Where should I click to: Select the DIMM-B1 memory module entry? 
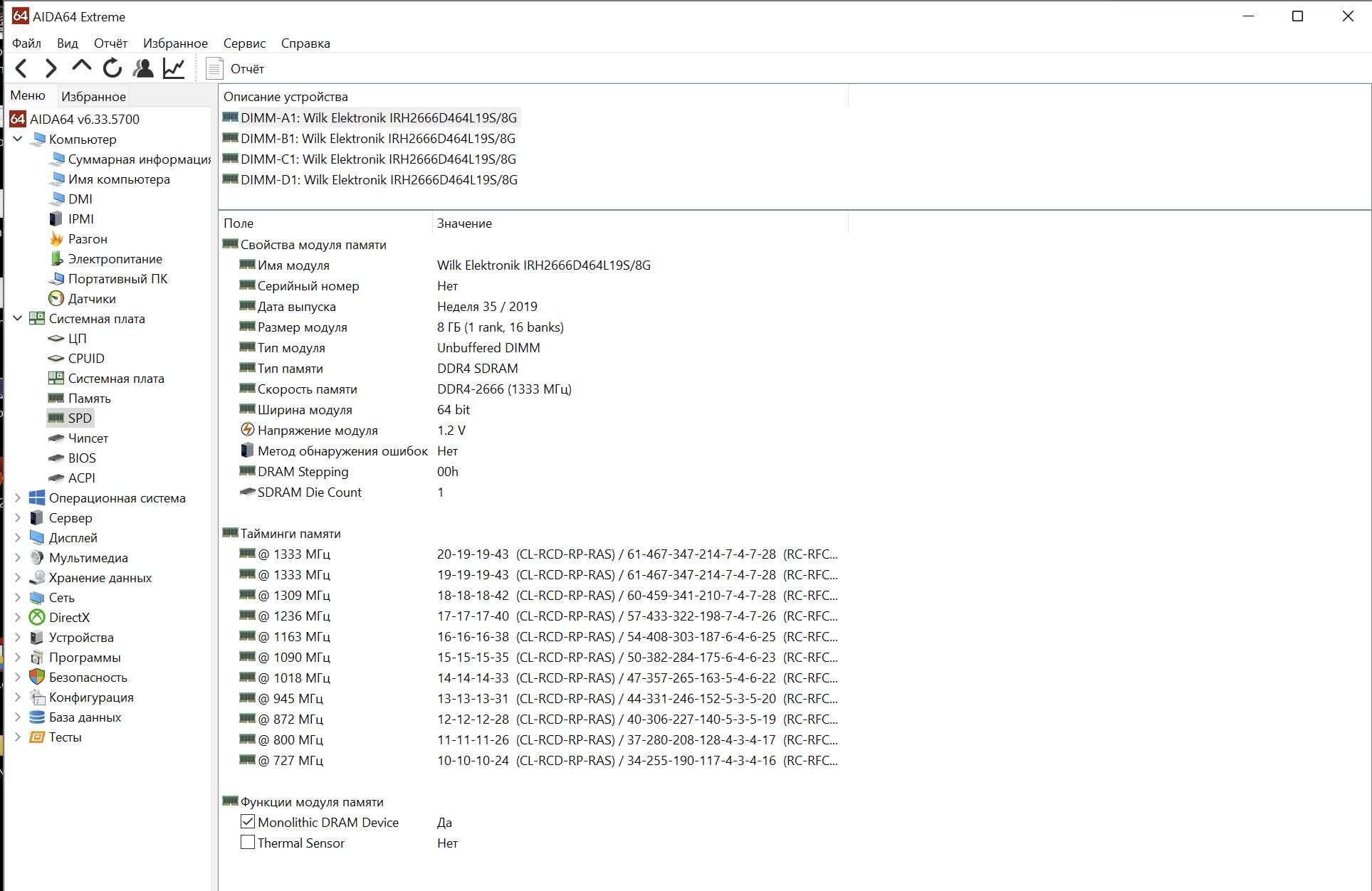370,138
